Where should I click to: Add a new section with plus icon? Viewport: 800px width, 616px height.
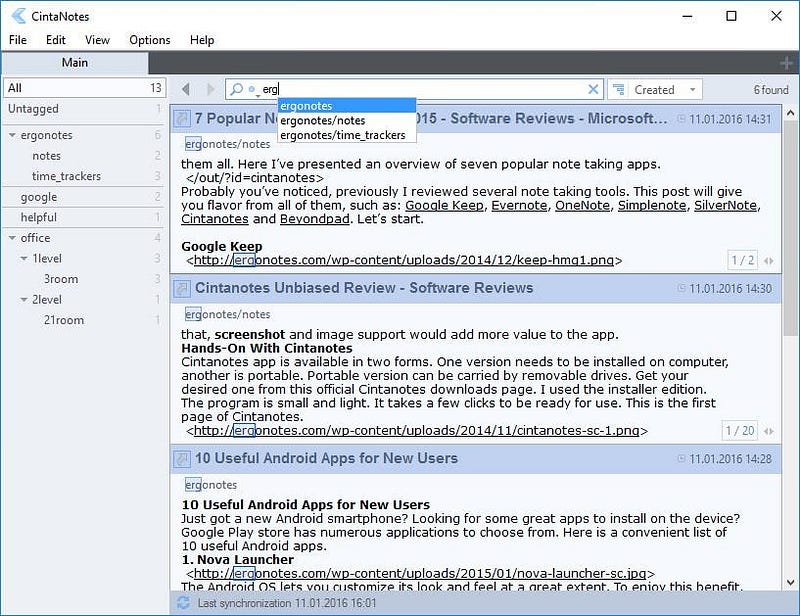point(786,63)
